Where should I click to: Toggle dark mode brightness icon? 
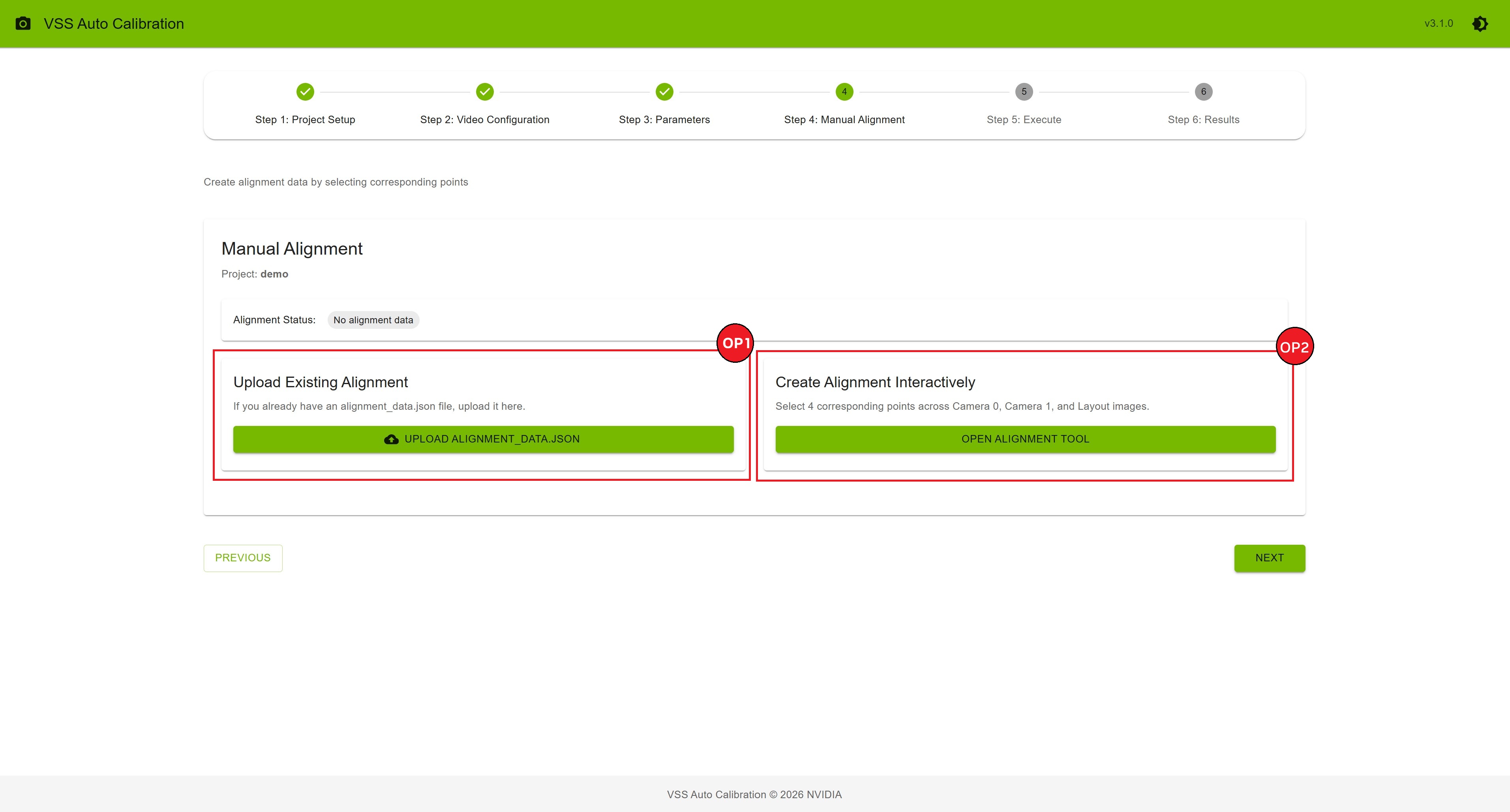click(1480, 23)
